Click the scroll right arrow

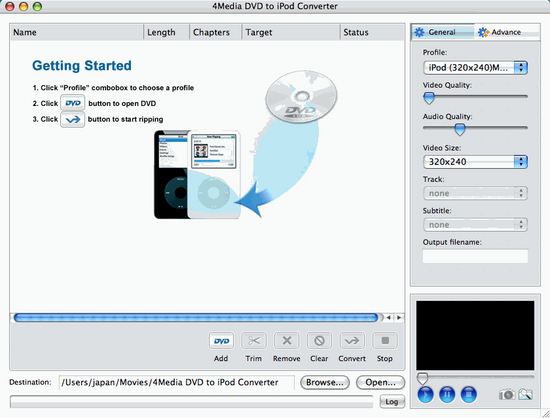click(x=399, y=318)
